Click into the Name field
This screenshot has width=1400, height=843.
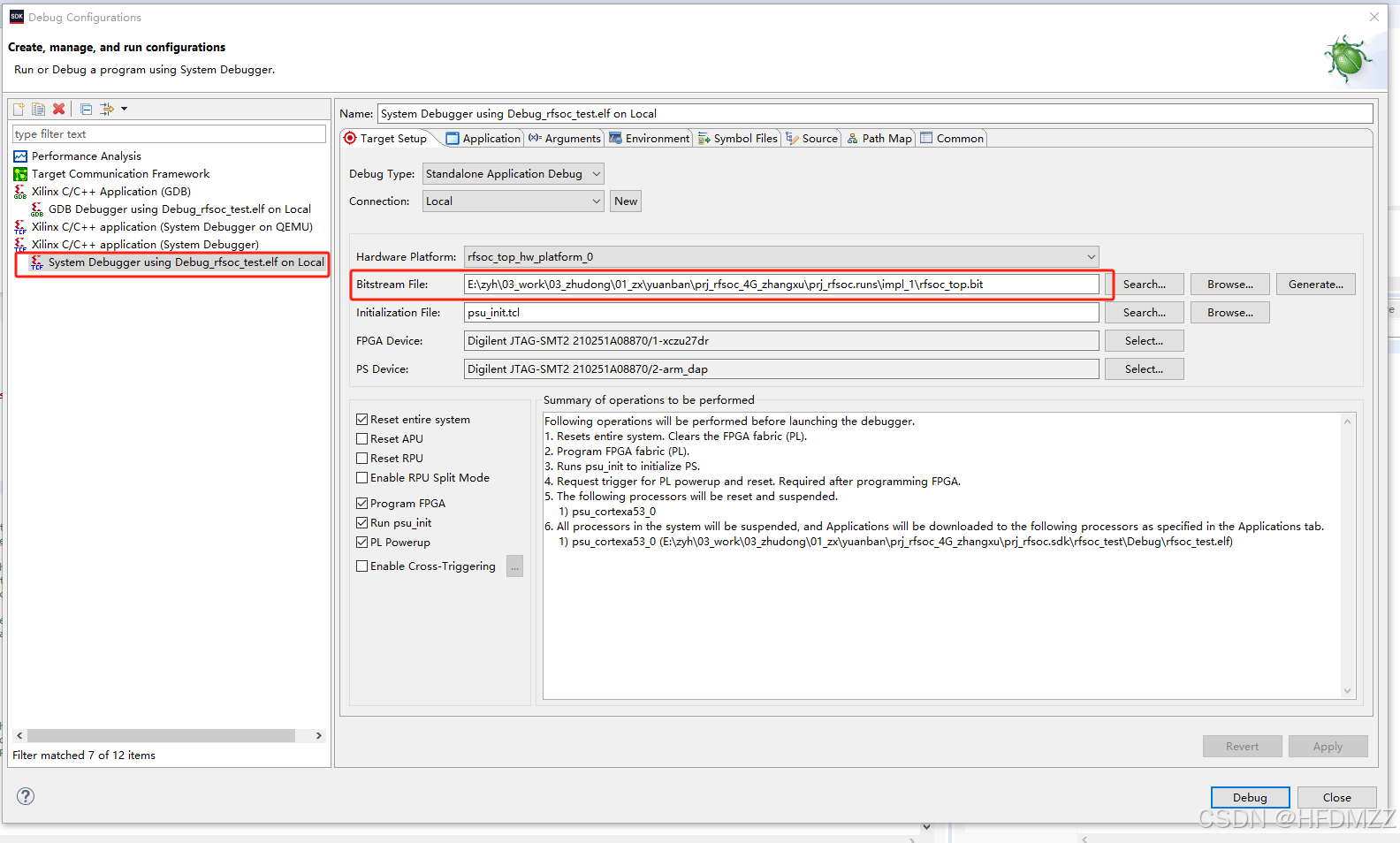coord(875,114)
